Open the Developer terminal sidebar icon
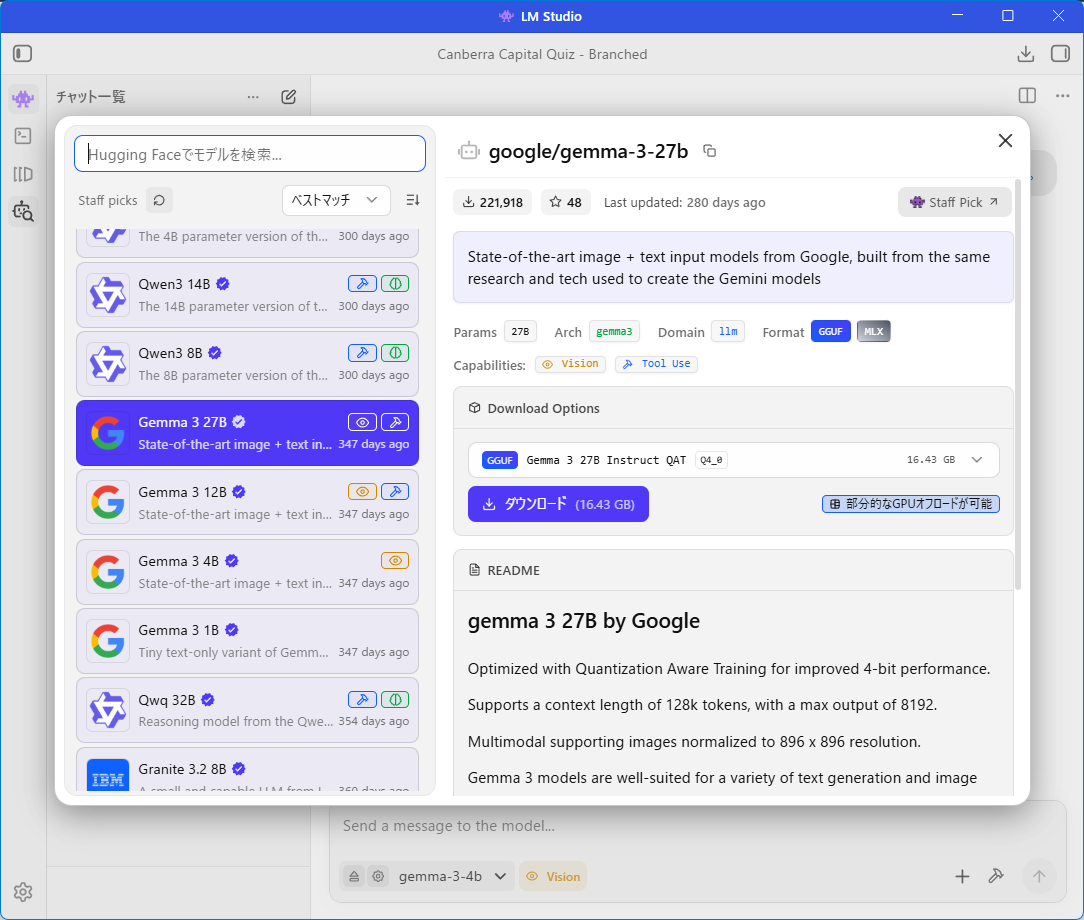The image size is (1084, 920). coord(23,136)
